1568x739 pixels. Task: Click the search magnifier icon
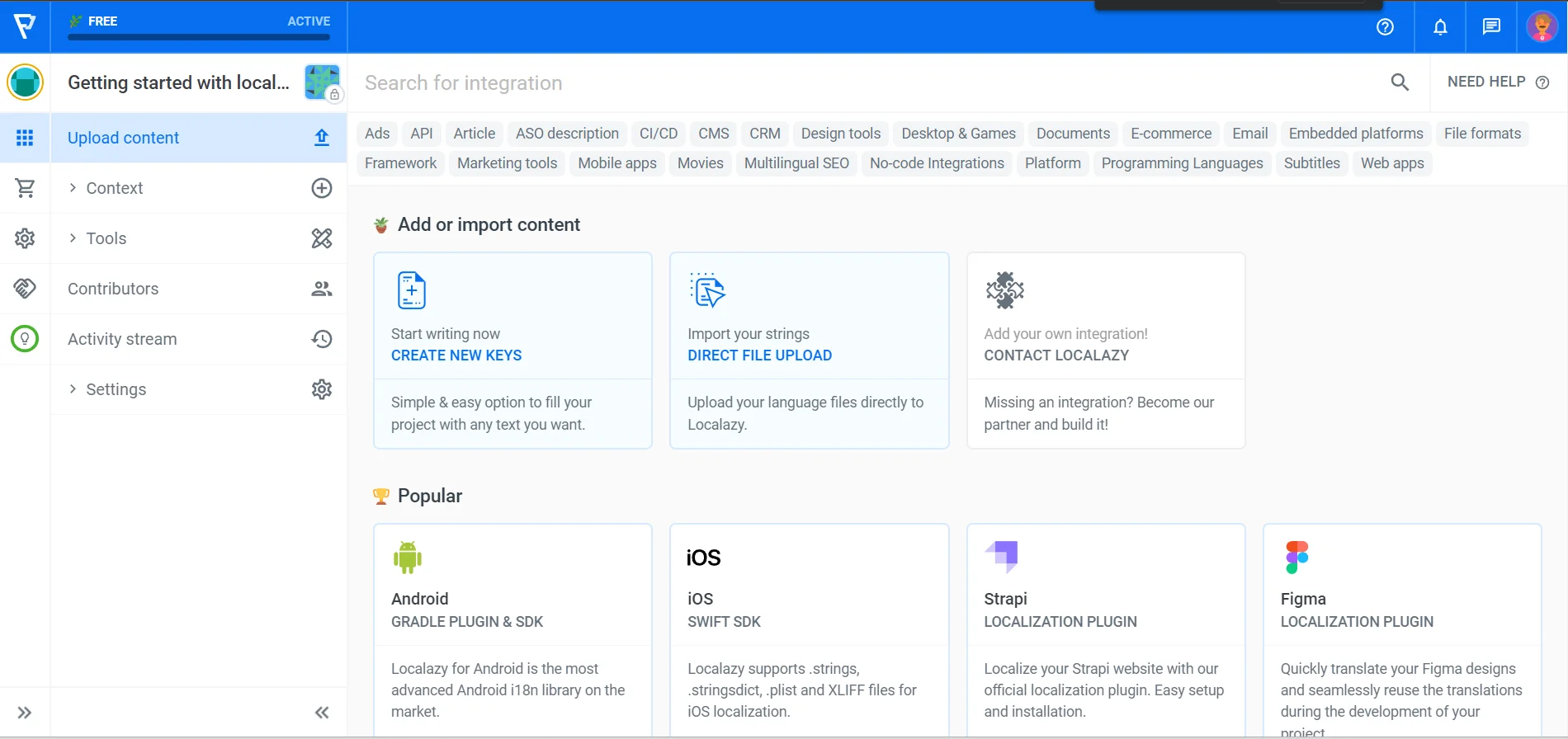coord(1400,82)
